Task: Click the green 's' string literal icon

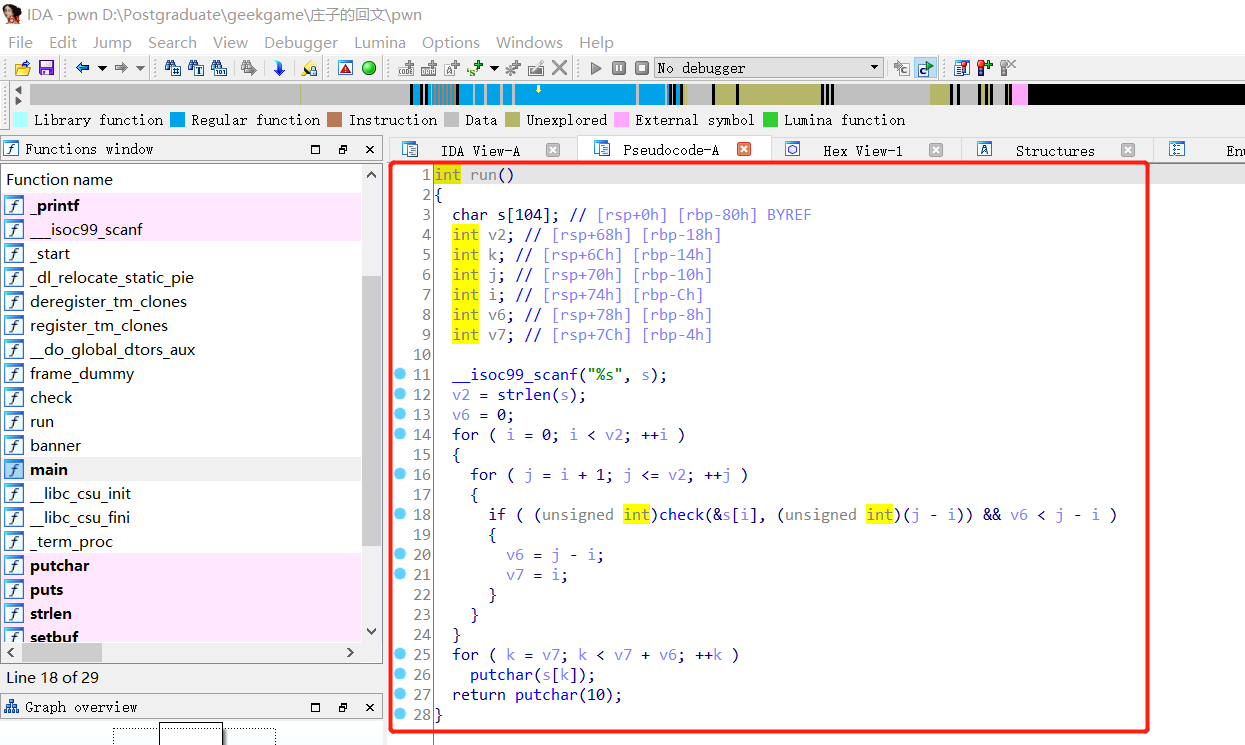Action: click(x=474, y=68)
